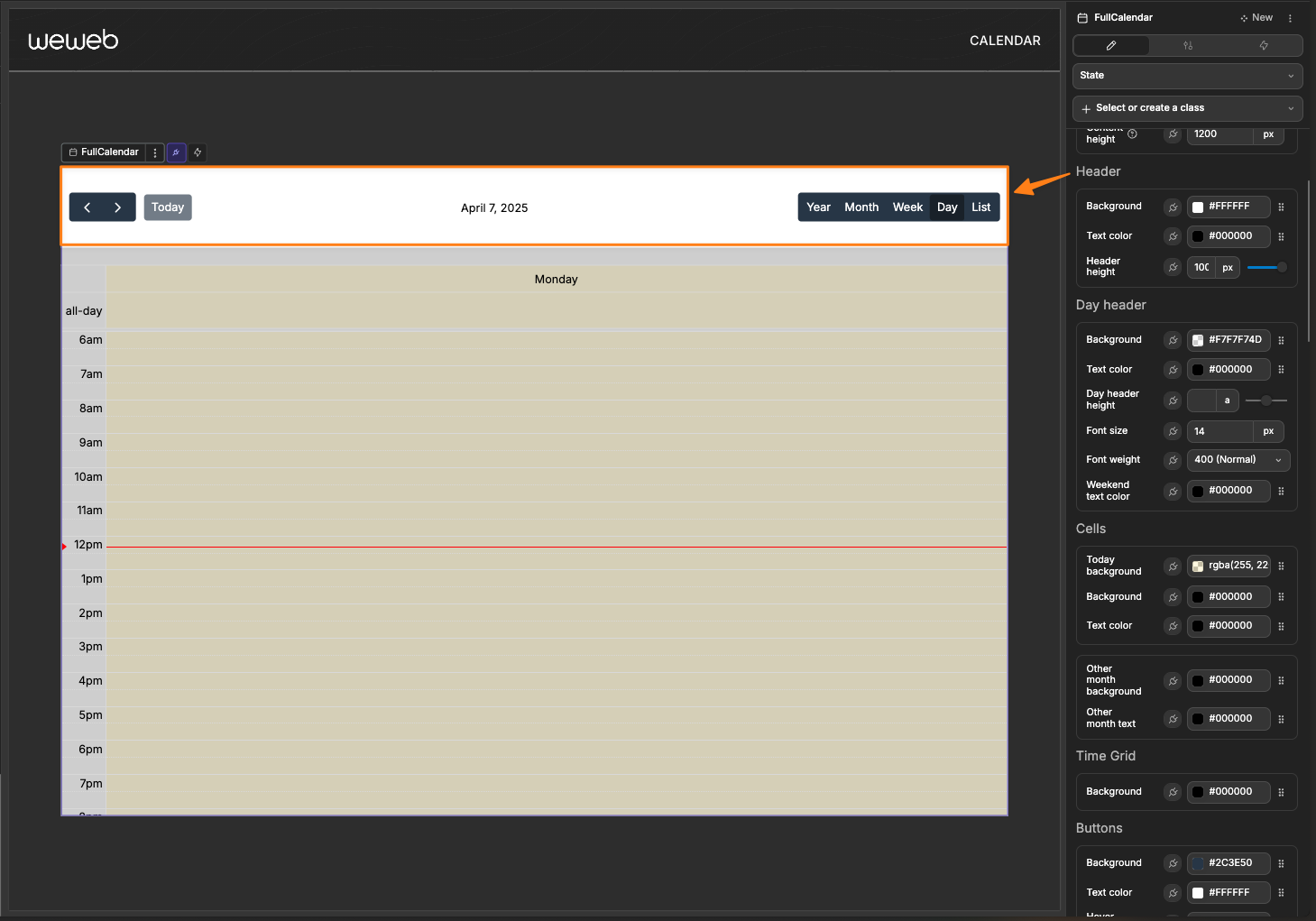Click the purple plugin icon above the calendar
The image size is (1316, 921).
[176, 152]
